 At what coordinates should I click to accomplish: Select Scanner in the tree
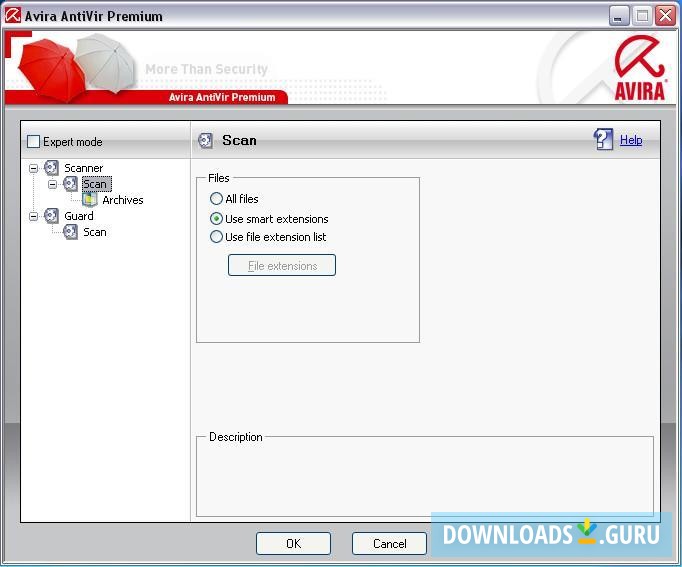tap(84, 168)
